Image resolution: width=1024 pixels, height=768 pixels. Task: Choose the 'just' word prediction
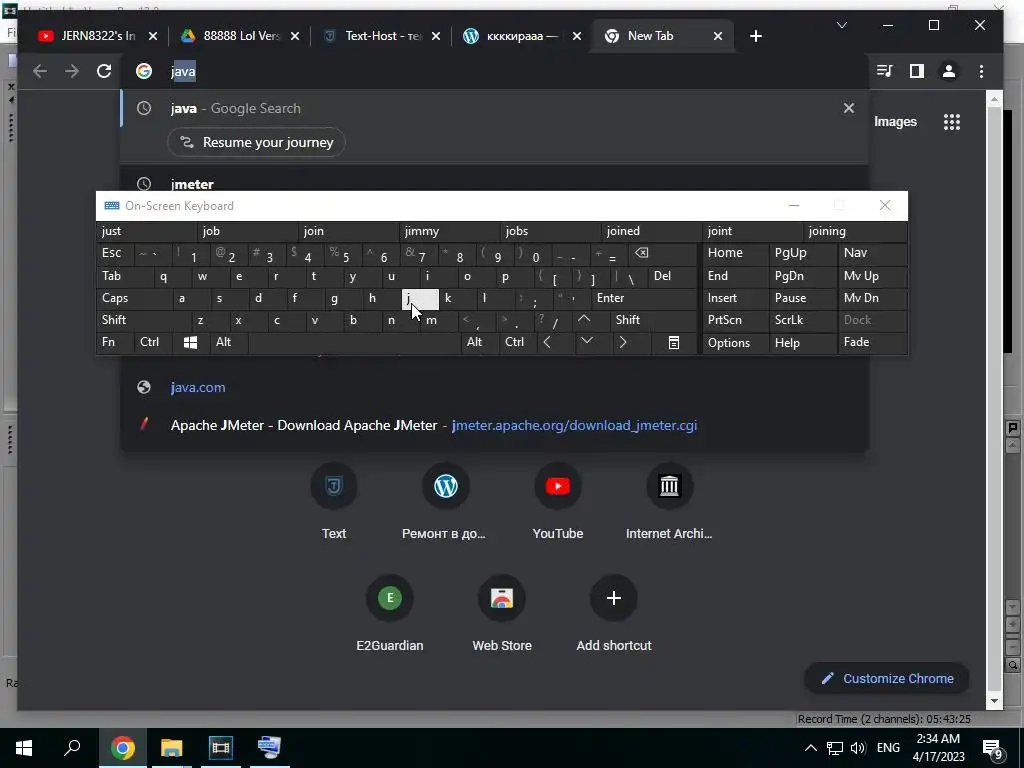pyautogui.click(x=146, y=231)
